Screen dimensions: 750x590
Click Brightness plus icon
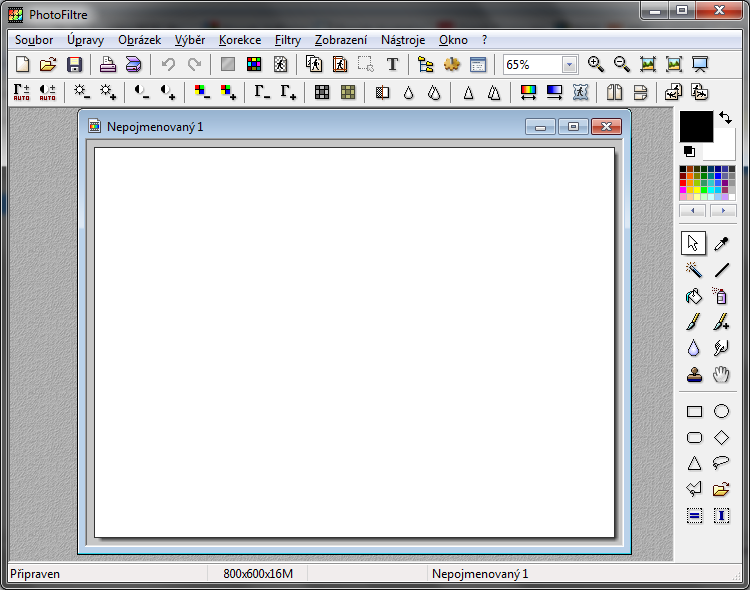tap(108, 92)
